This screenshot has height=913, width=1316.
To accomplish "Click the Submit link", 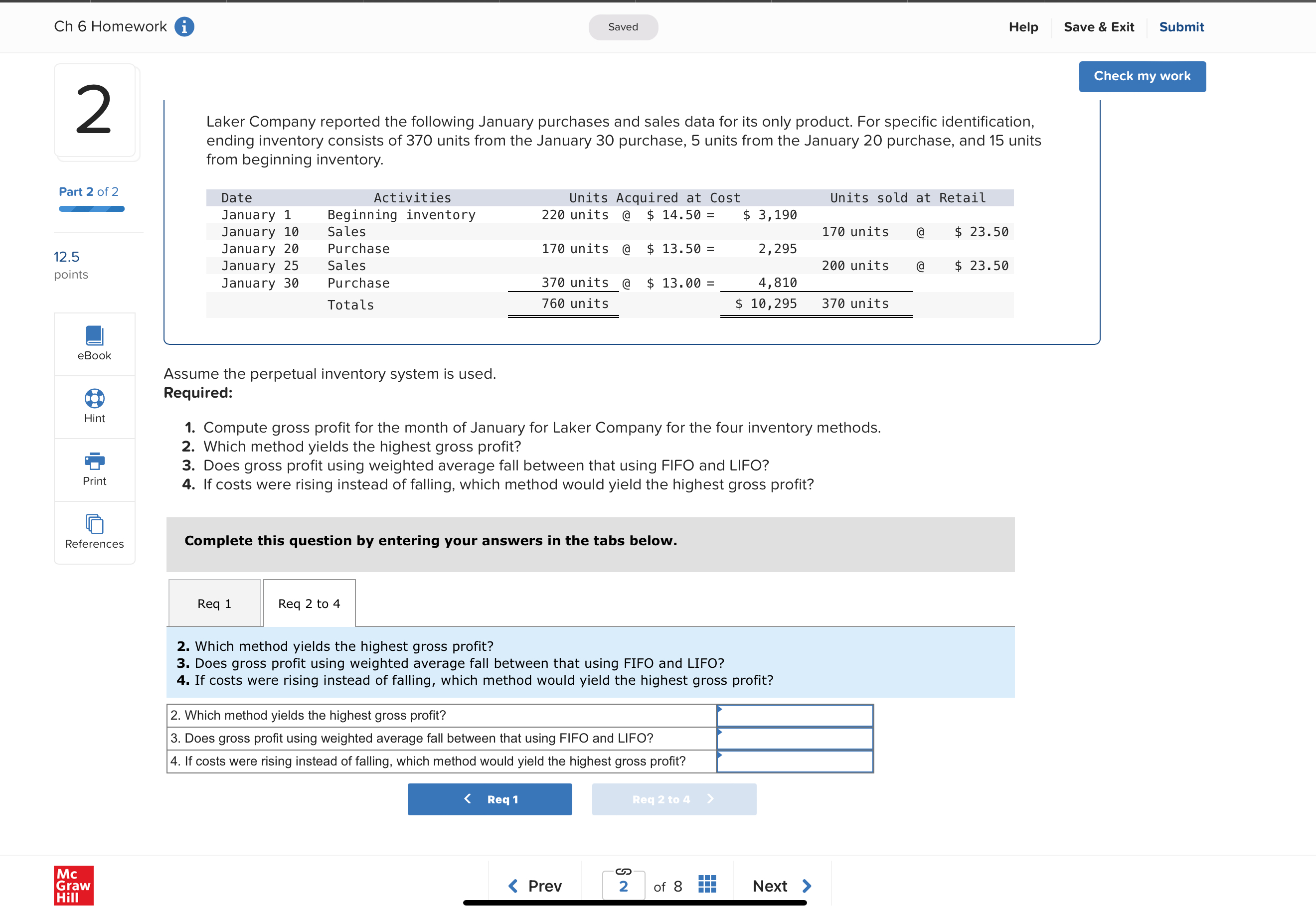I will [1181, 27].
